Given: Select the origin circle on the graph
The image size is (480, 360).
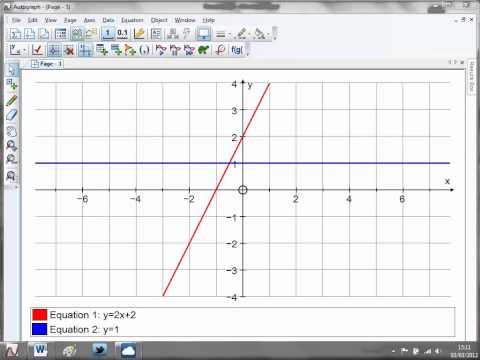Looking at the screenshot, I should [x=243, y=190].
